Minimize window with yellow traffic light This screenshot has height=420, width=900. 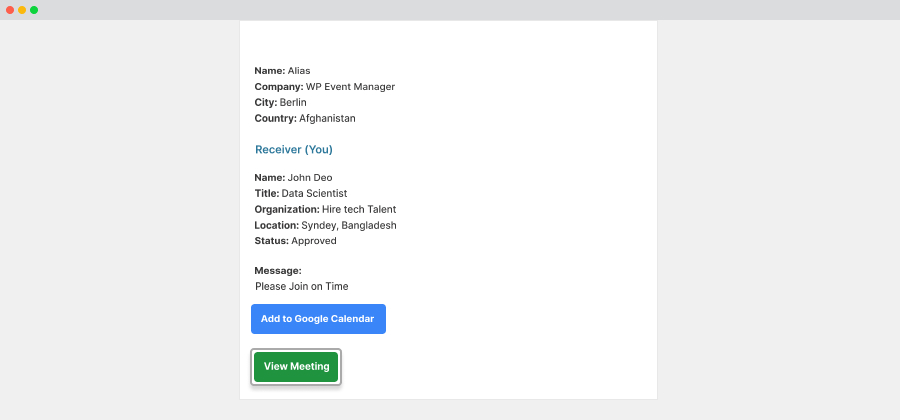22,10
